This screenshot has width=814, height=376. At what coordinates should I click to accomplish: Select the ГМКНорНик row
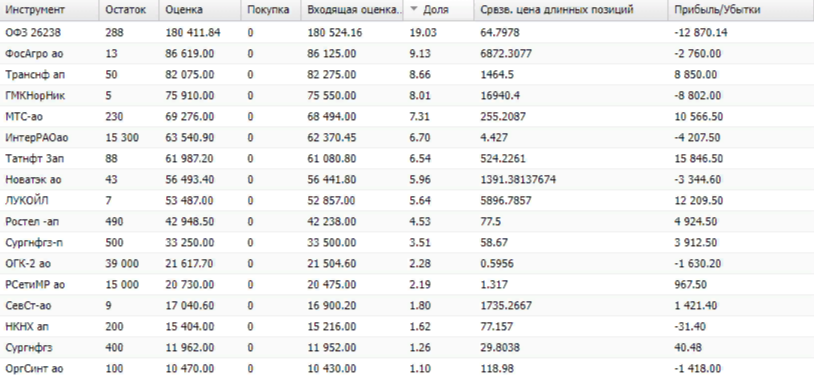click(407, 96)
